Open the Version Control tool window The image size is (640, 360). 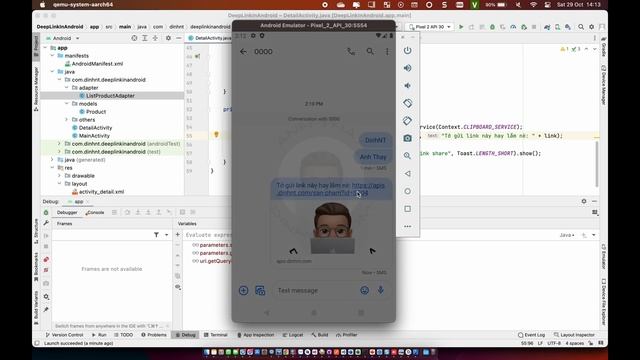click(x=64, y=335)
